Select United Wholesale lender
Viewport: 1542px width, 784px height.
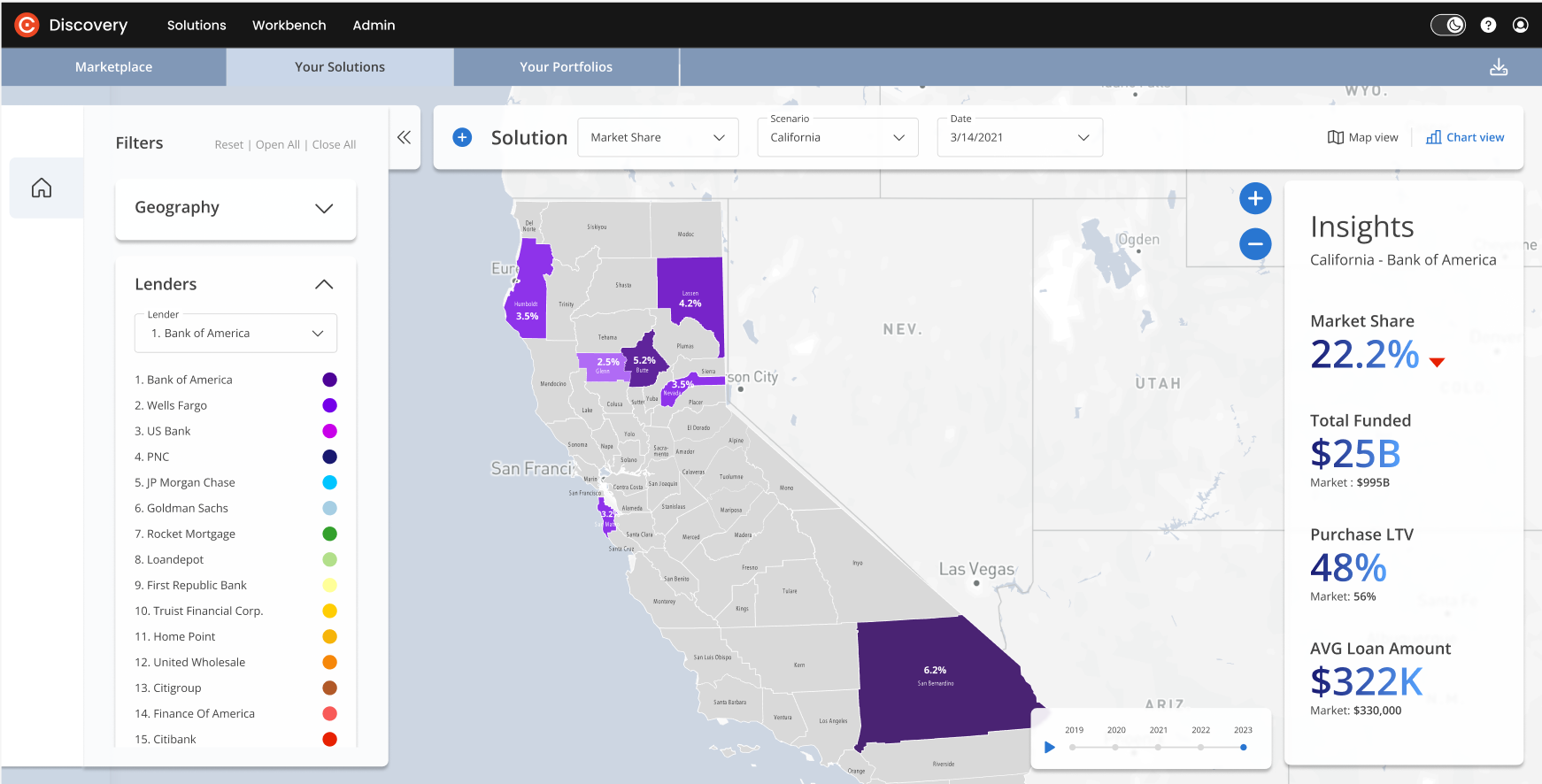[190, 662]
